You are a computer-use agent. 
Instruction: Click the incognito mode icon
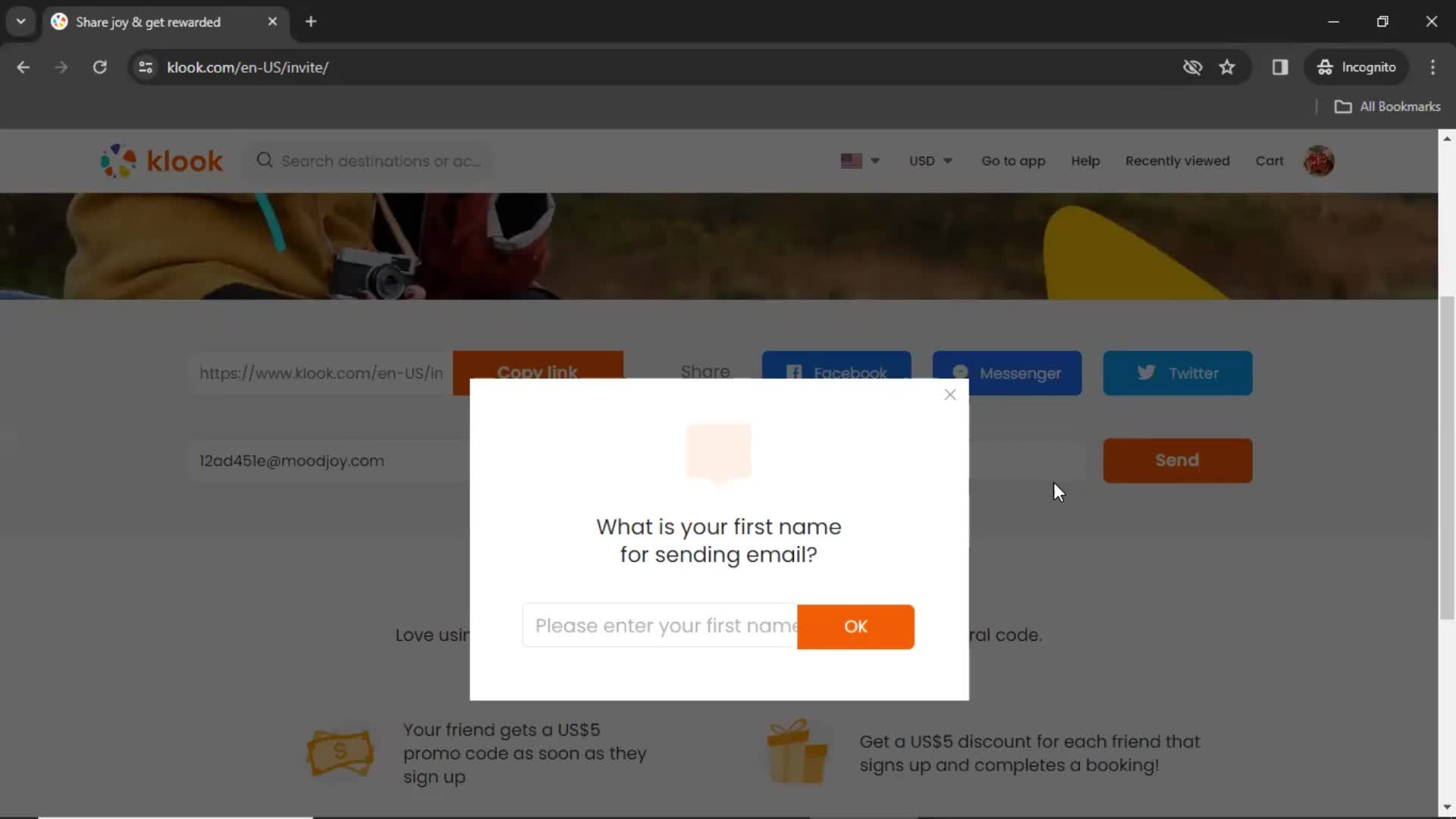(x=1325, y=67)
